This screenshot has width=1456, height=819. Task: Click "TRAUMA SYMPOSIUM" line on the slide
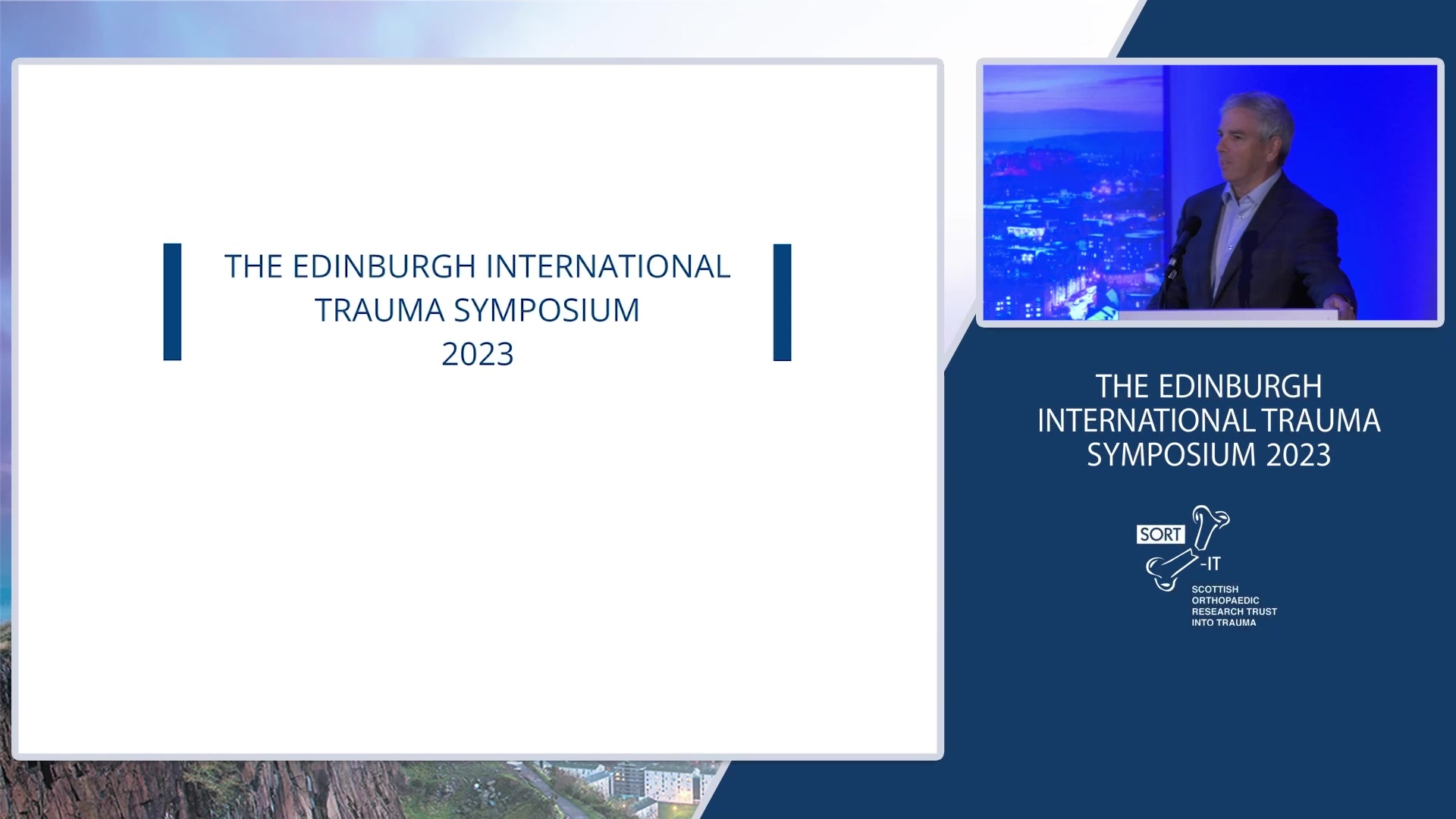[477, 310]
